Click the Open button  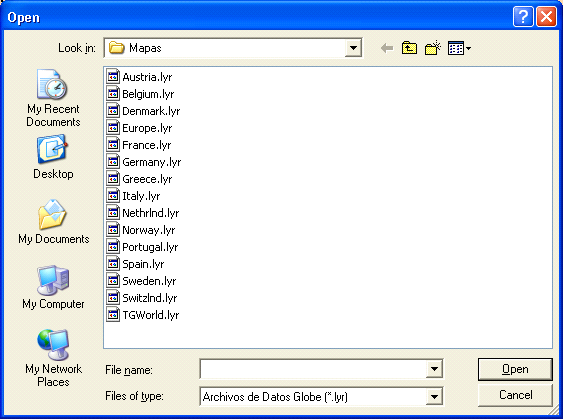(515, 369)
